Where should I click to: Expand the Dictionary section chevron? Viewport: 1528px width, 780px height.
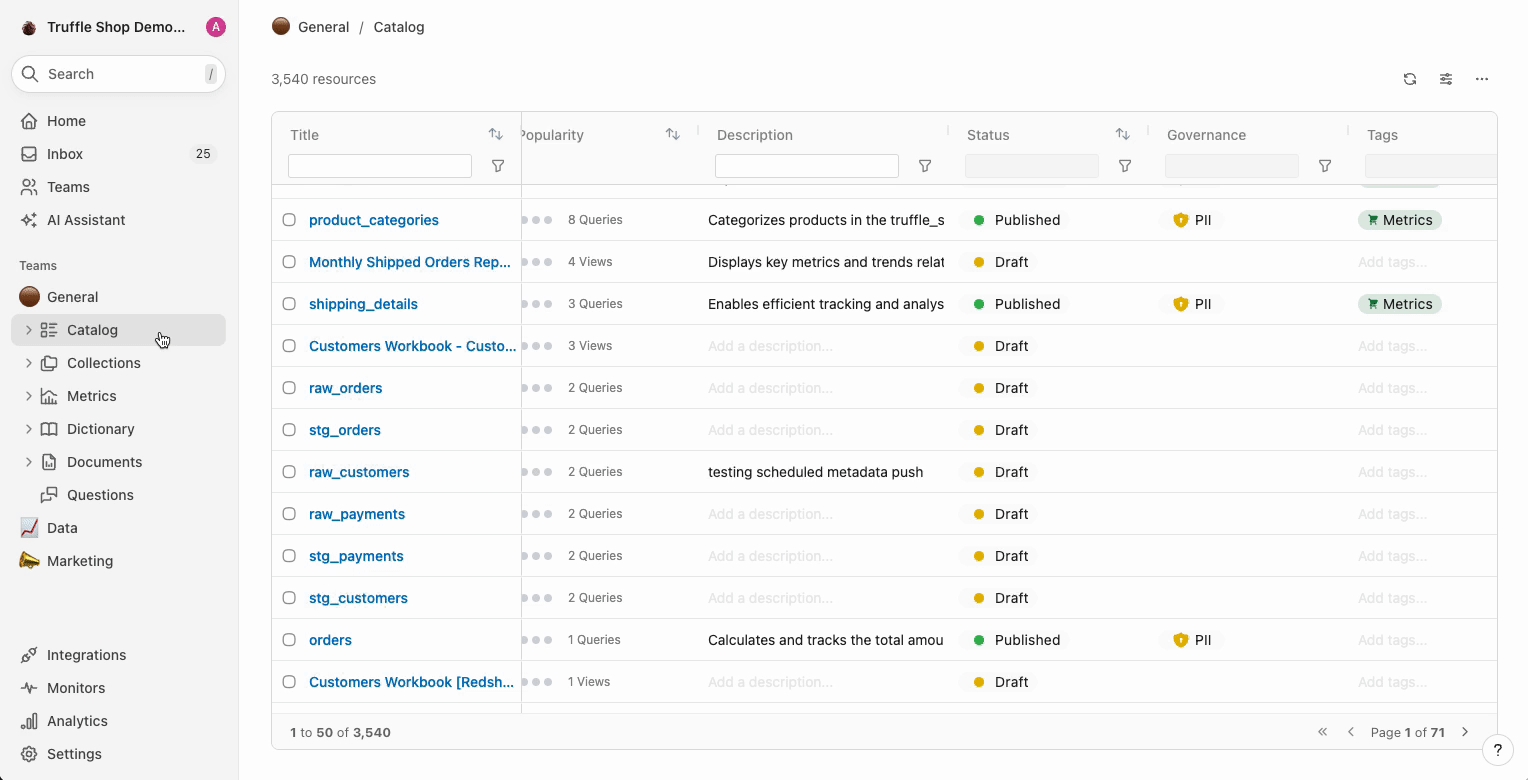coord(29,429)
